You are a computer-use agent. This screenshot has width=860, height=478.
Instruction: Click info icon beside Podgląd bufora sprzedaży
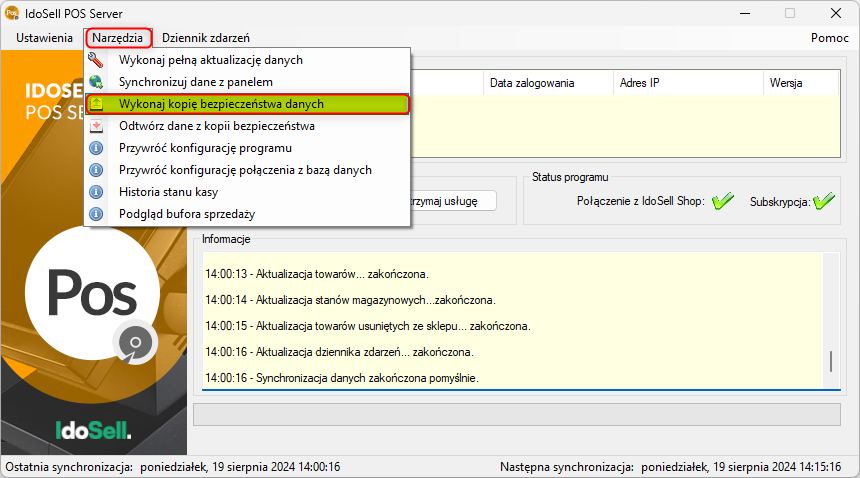(96, 214)
